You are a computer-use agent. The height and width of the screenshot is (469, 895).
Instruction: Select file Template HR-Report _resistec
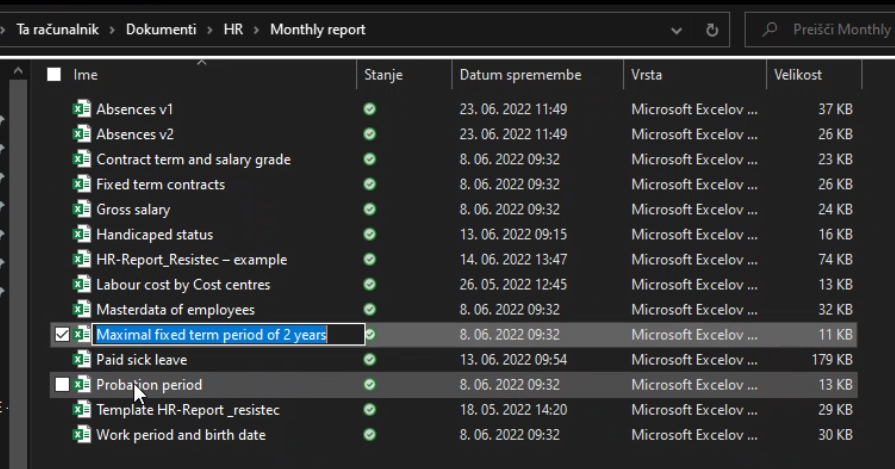click(x=188, y=410)
